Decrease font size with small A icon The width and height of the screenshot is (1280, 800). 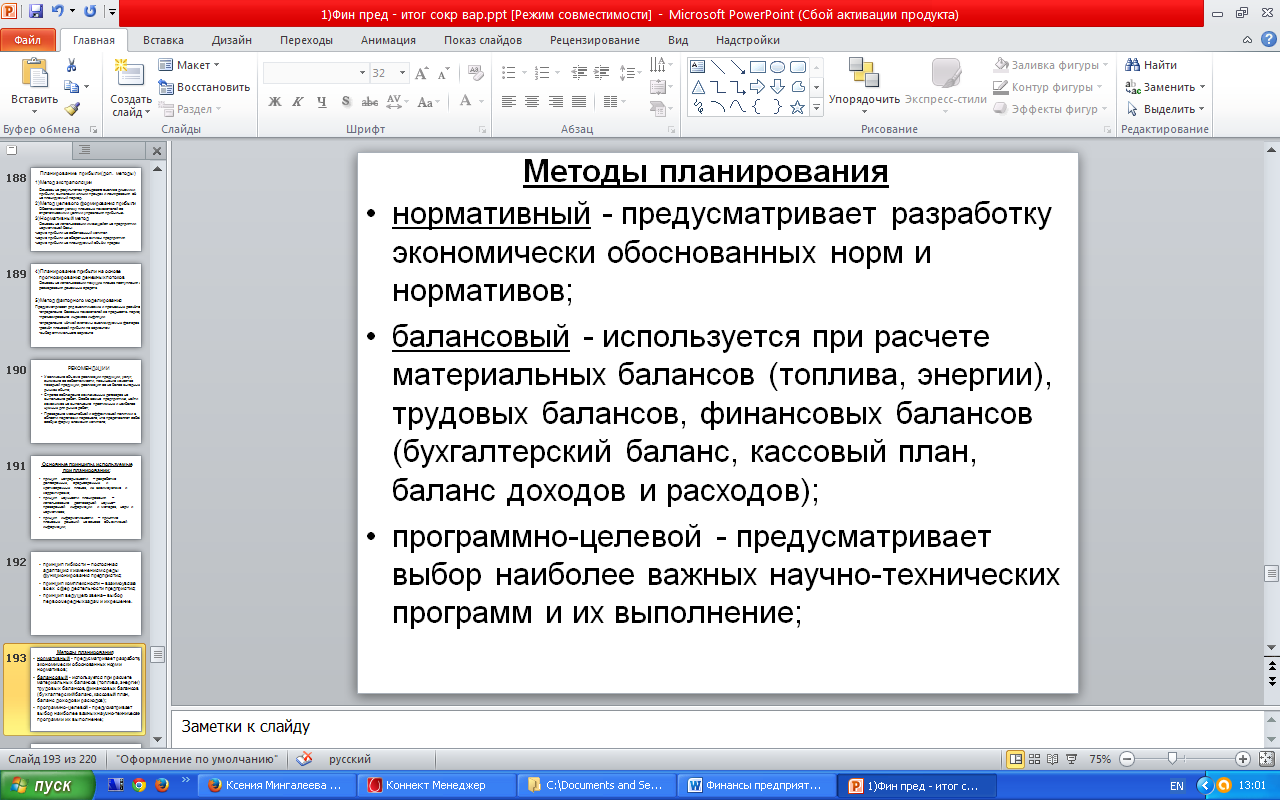tap(442, 73)
